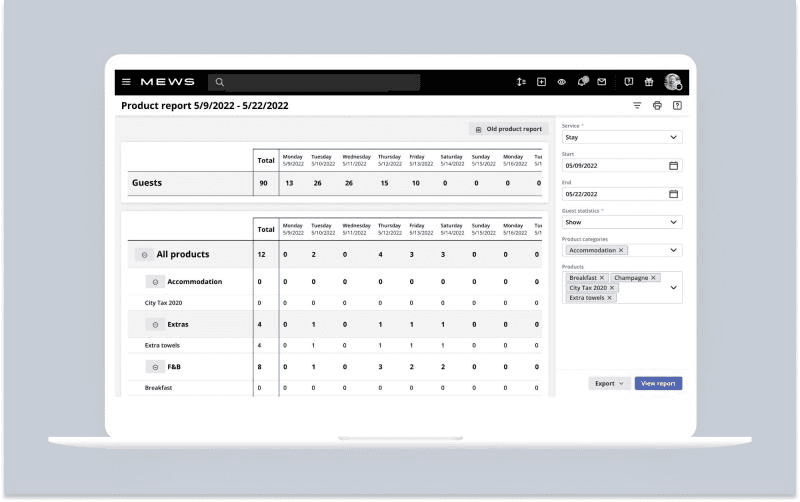The image size is (800, 502).
Task: Collapse the All products row
Action: coord(145,255)
